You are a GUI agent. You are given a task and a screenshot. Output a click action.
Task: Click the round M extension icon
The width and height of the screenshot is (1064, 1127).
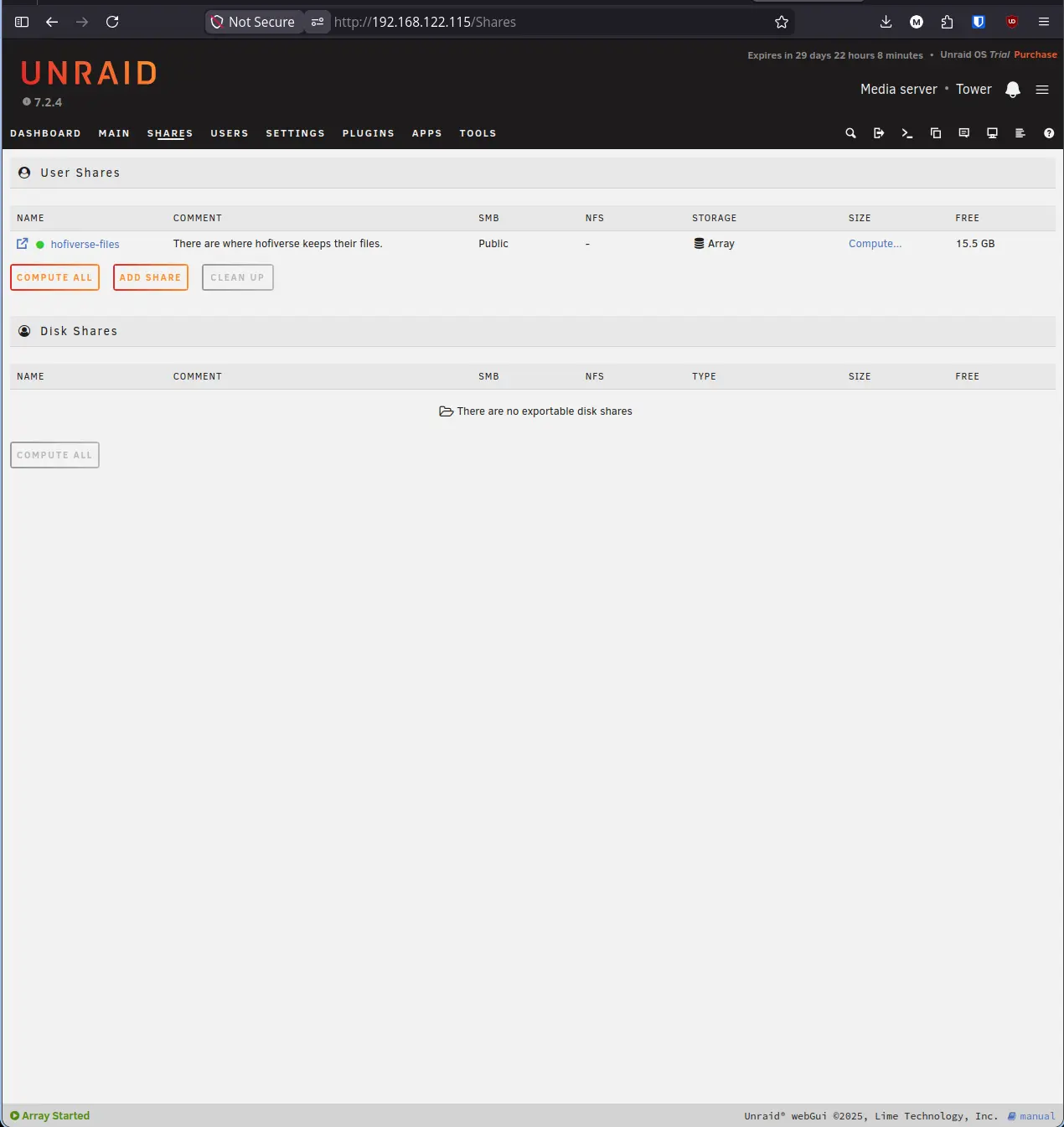pyautogui.click(x=917, y=22)
